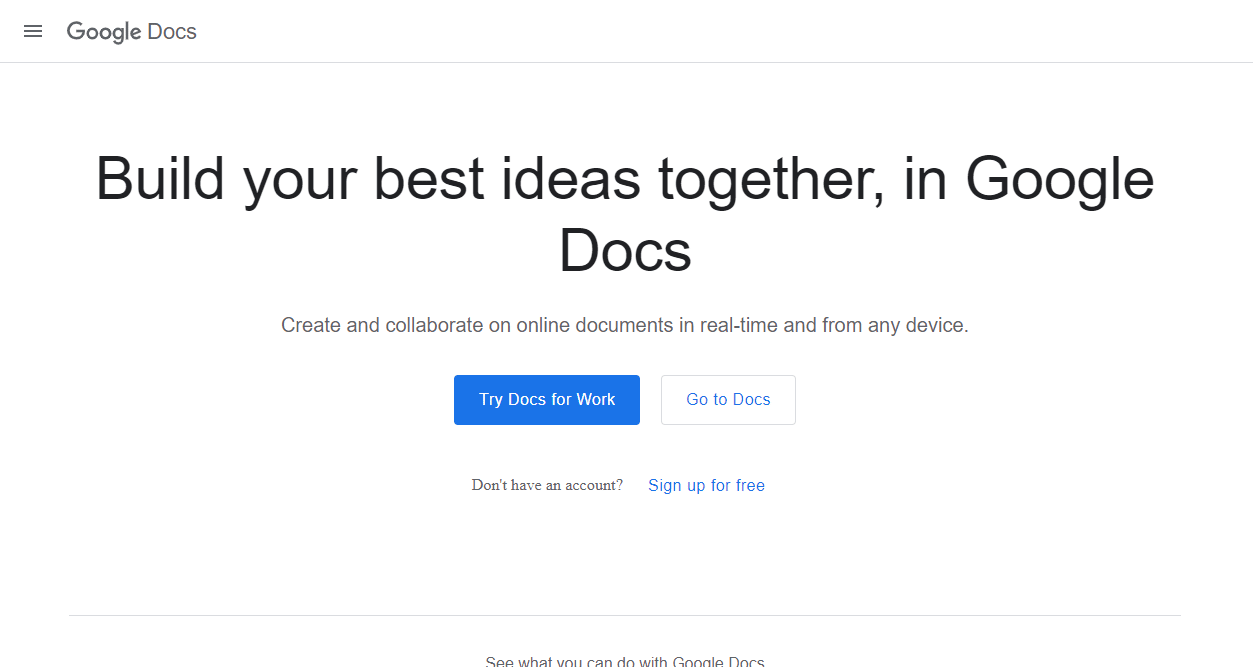Click the "Don't have an account?" text
The width and height of the screenshot is (1253, 667).
coord(547,485)
